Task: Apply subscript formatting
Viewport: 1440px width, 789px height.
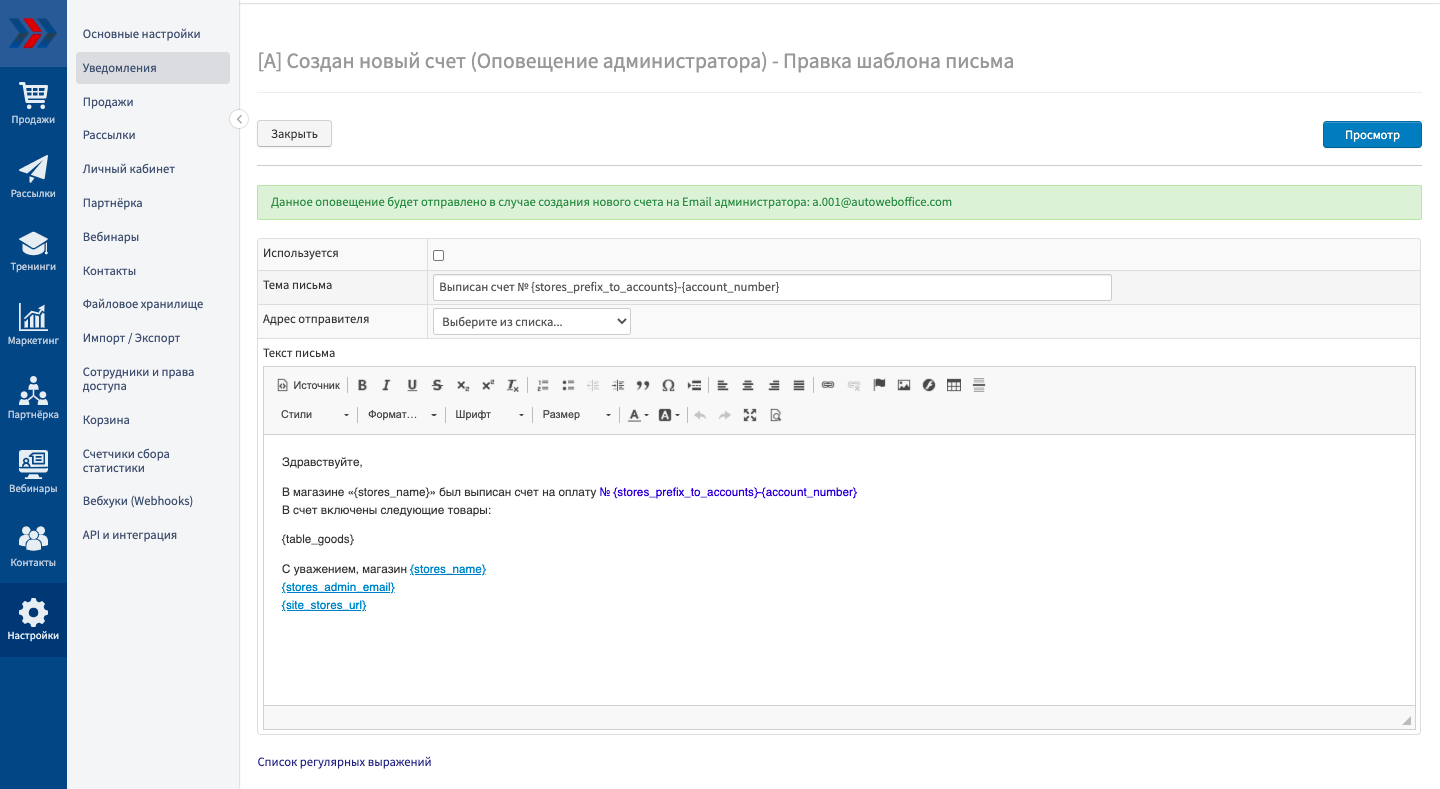Action: click(462, 385)
